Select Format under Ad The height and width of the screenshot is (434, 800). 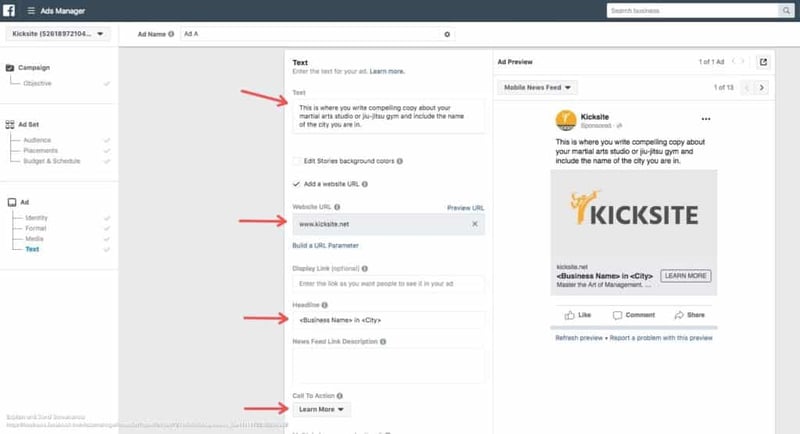[x=36, y=228]
